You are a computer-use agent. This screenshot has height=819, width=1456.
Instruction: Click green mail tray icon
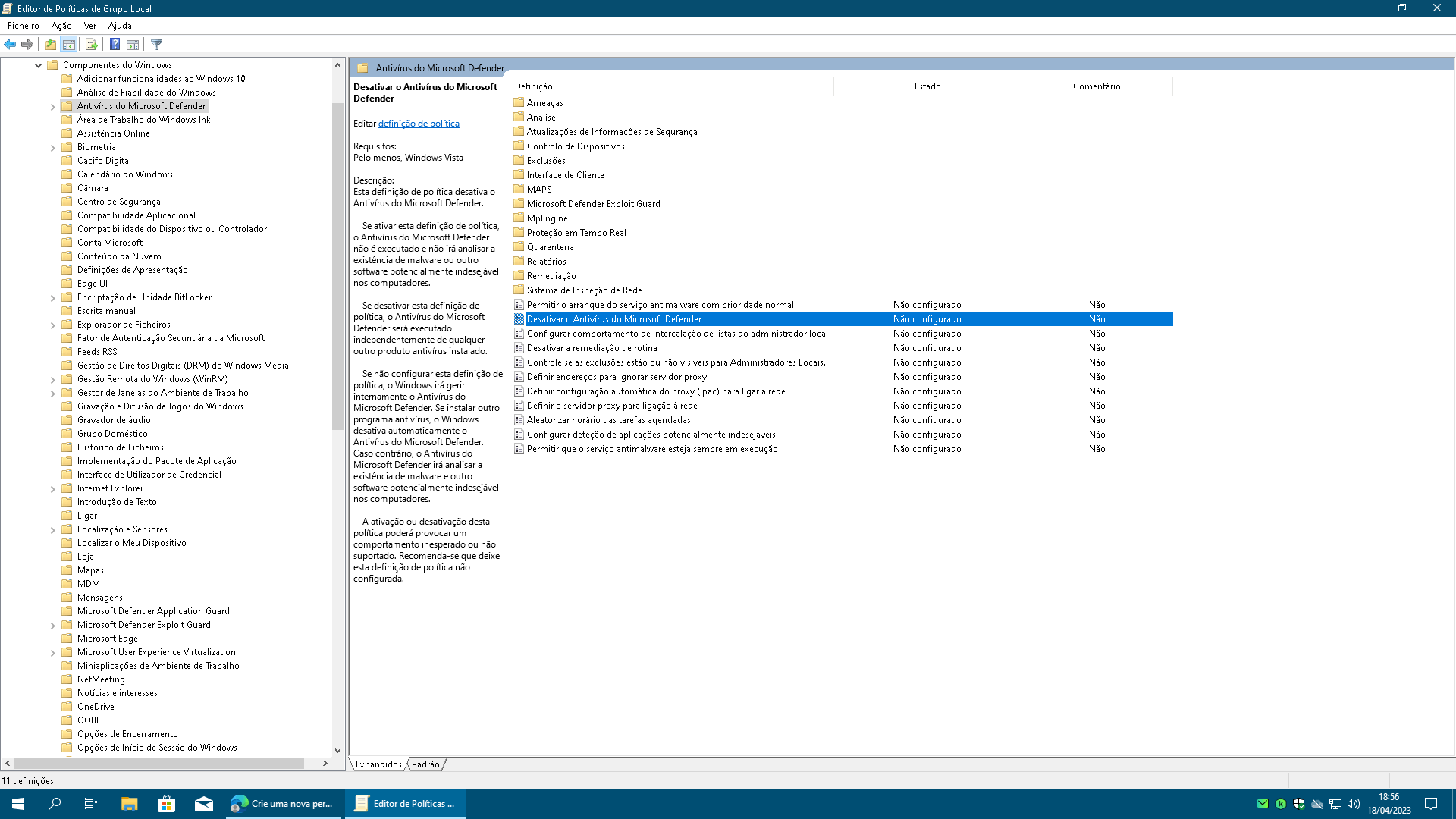pos(1263,804)
